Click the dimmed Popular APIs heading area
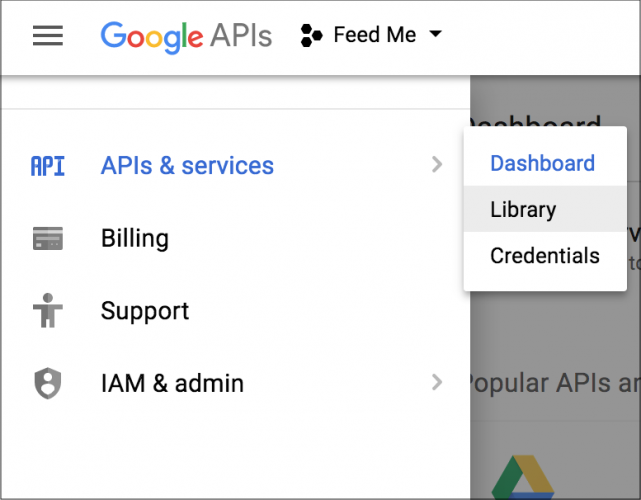The image size is (641, 500). [x=554, y=383]
